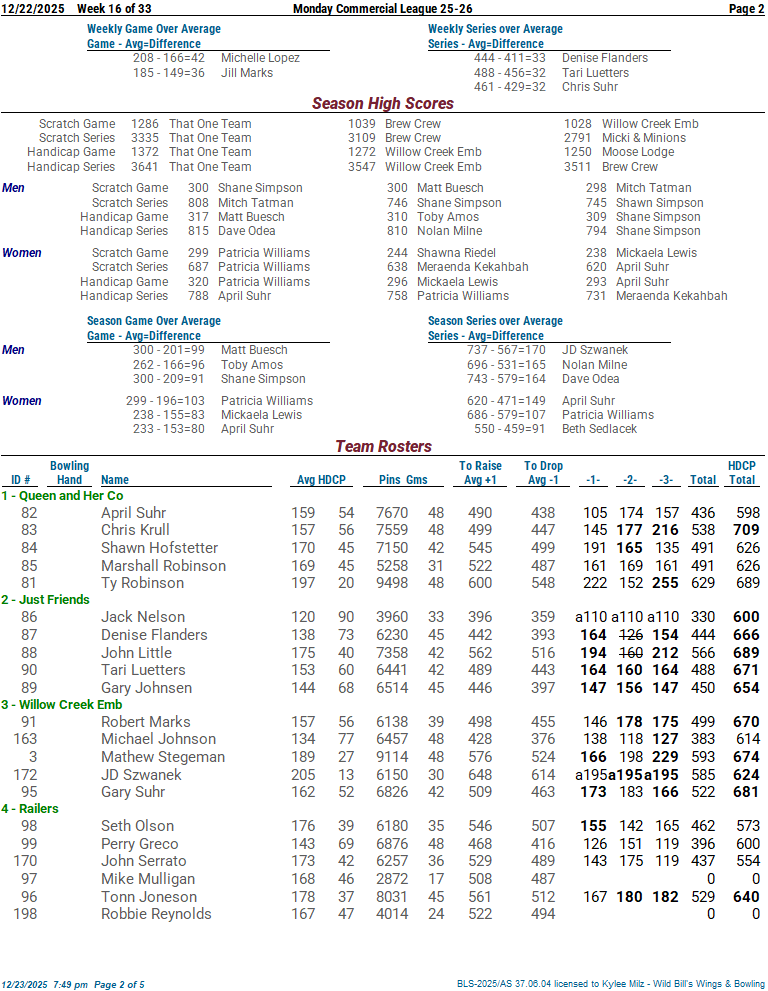Viewport: 768px width, 991px height.
Task: Click the 'Name' column header
Action: point(114,480)
